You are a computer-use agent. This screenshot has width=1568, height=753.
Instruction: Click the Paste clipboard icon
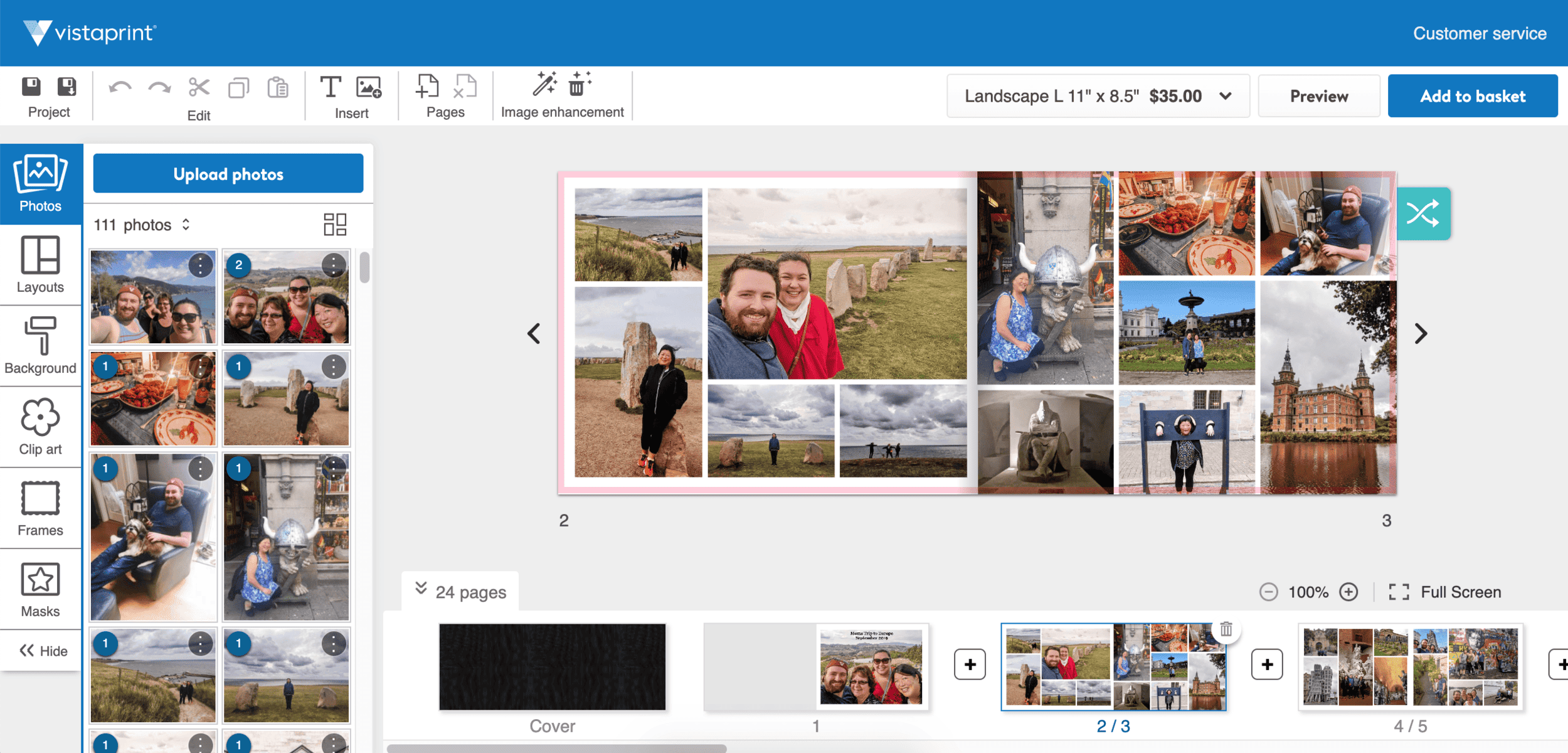(x=278, y=88)
